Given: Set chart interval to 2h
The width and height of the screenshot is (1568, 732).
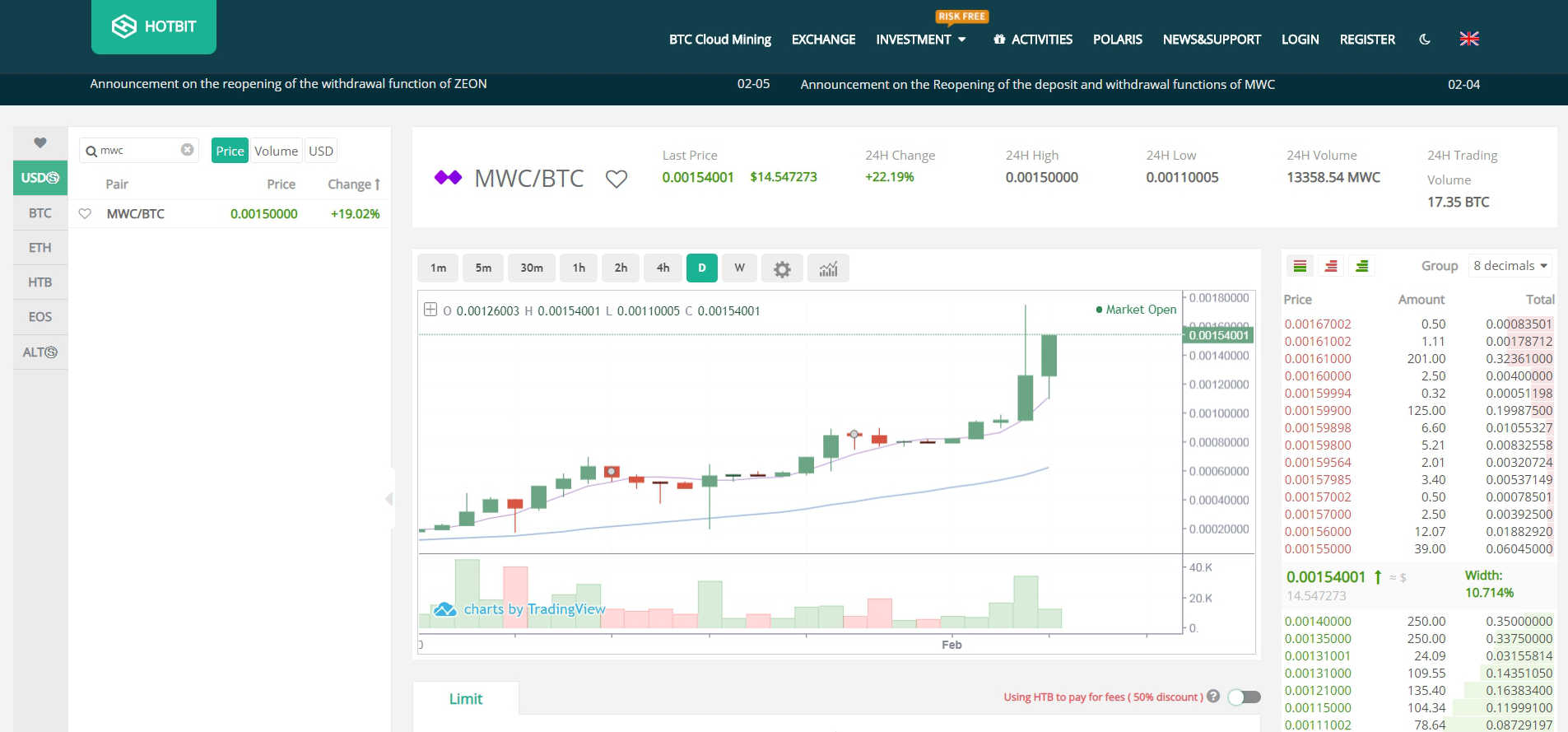Looking at the screenshot, I should click(x=621, y=268).
